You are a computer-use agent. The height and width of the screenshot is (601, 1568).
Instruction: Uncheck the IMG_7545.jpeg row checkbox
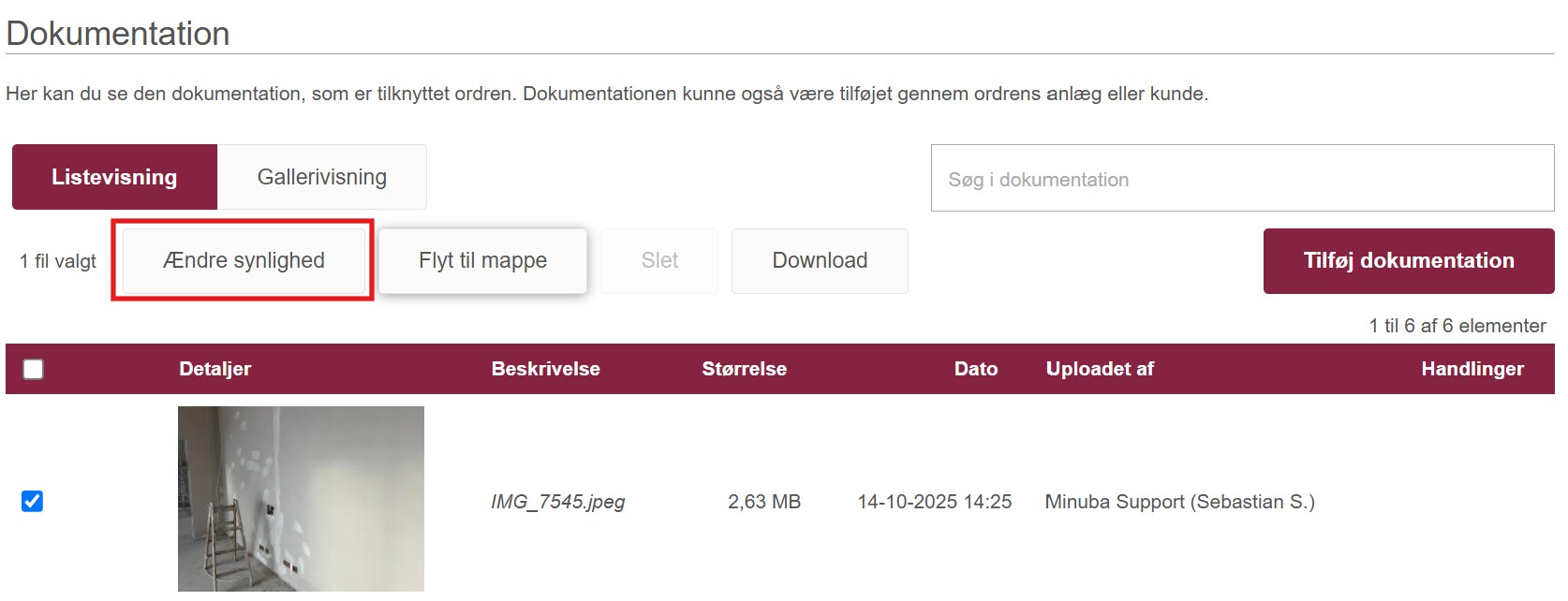click(x=32, y=502)
